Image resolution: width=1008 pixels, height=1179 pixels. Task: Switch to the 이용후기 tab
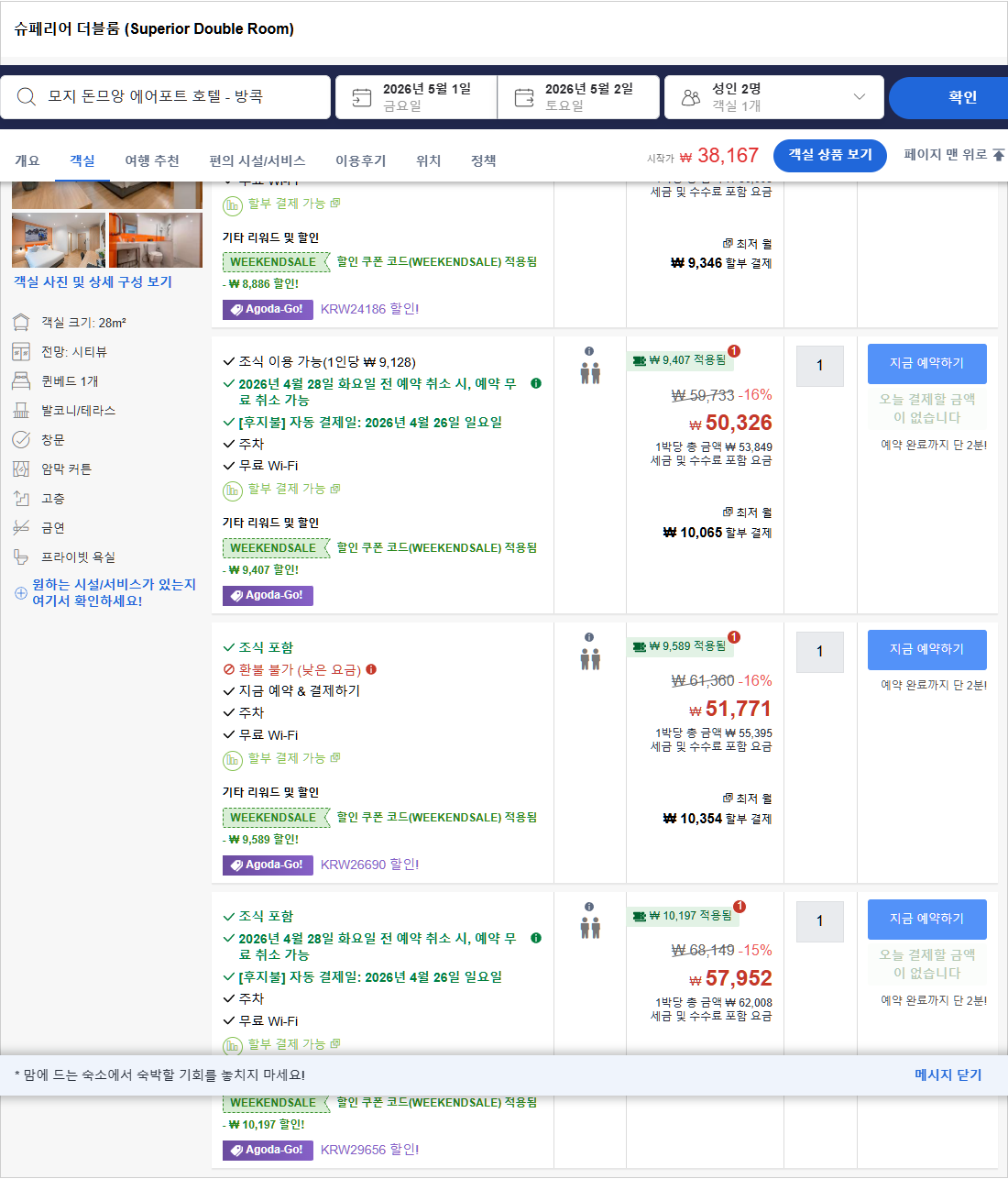click(360, 160)
